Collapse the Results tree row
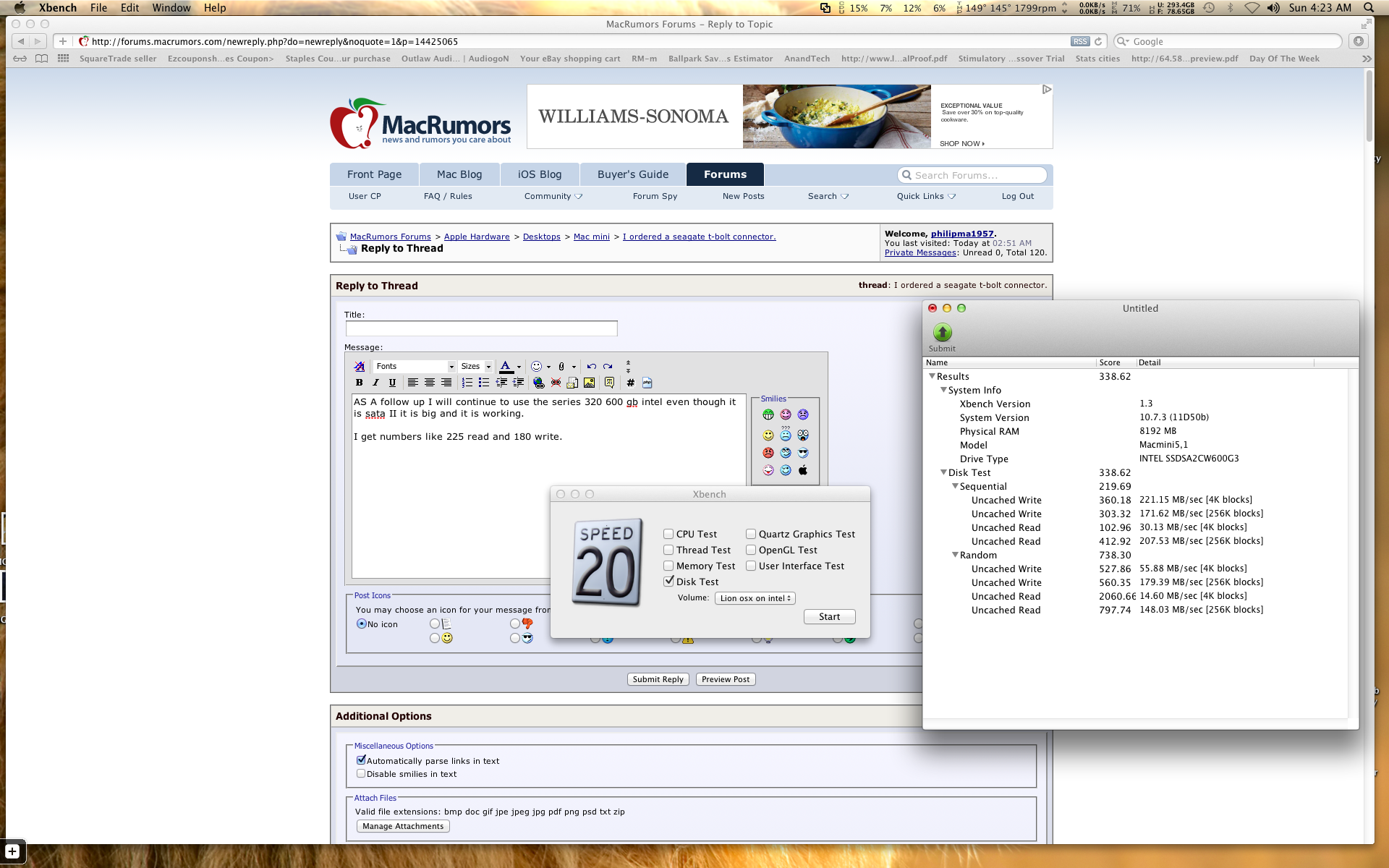 click(x=932, y=376)
